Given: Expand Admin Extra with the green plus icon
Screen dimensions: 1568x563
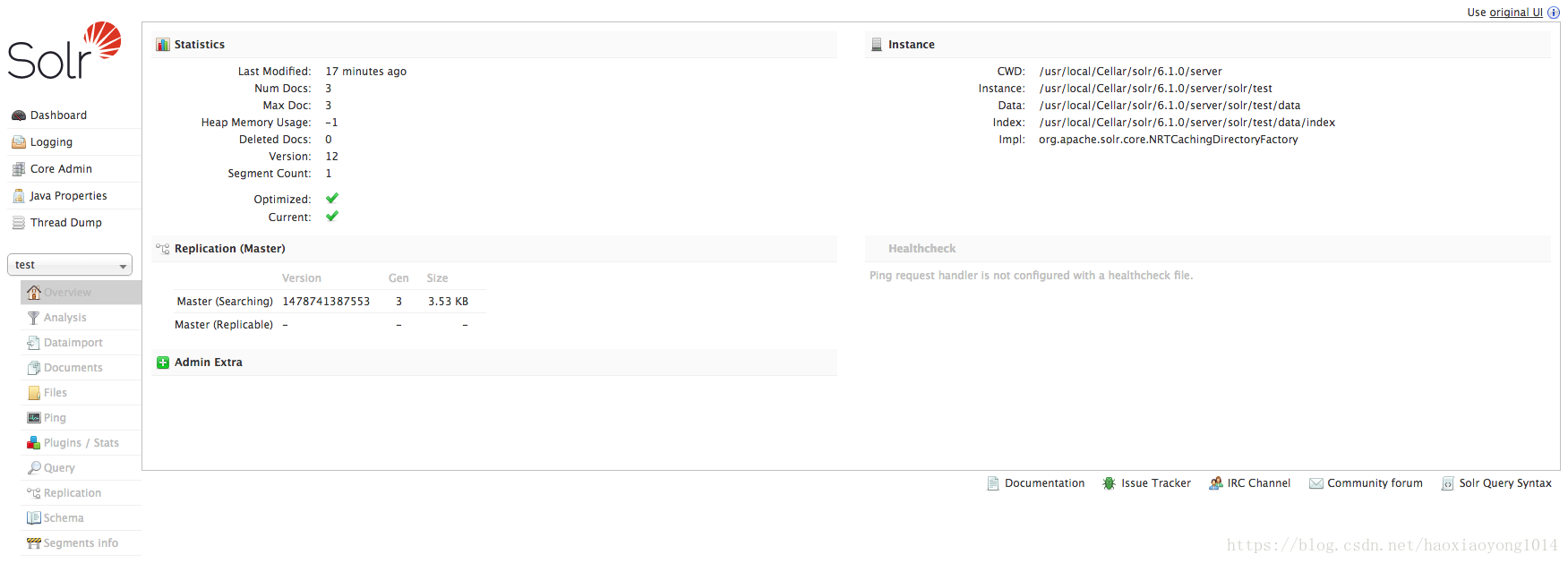Looking at the screenshot, I should (163, 363).
